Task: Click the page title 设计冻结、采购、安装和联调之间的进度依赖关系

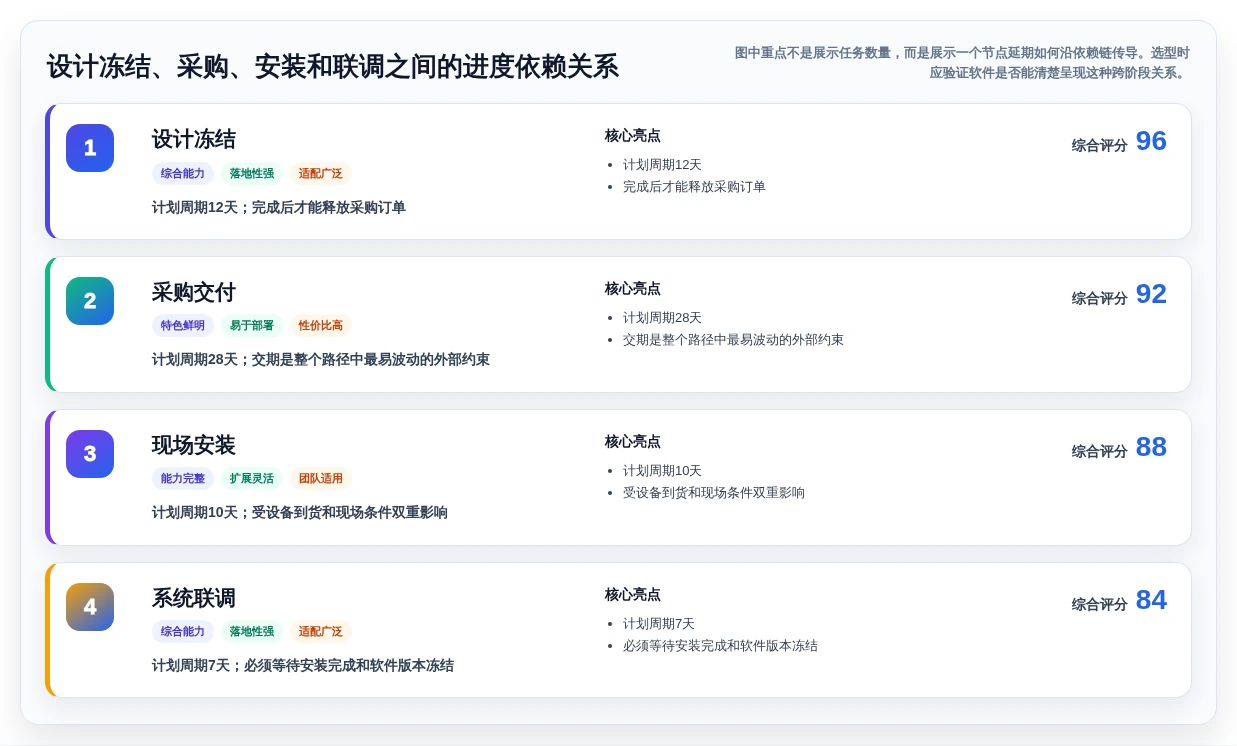Action: (x=332, y=67)
